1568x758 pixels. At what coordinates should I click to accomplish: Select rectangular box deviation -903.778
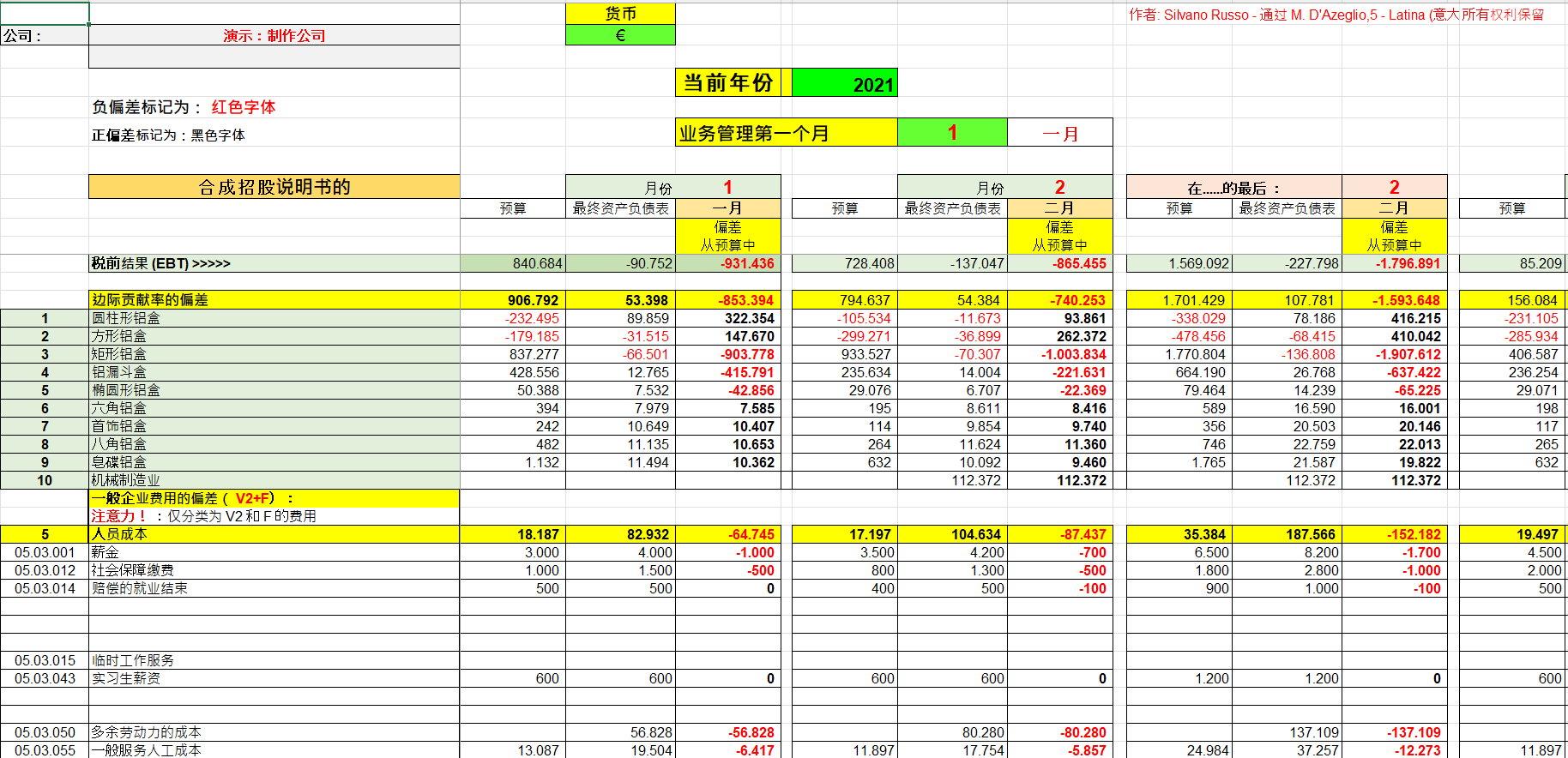click(x=728, y=353)
